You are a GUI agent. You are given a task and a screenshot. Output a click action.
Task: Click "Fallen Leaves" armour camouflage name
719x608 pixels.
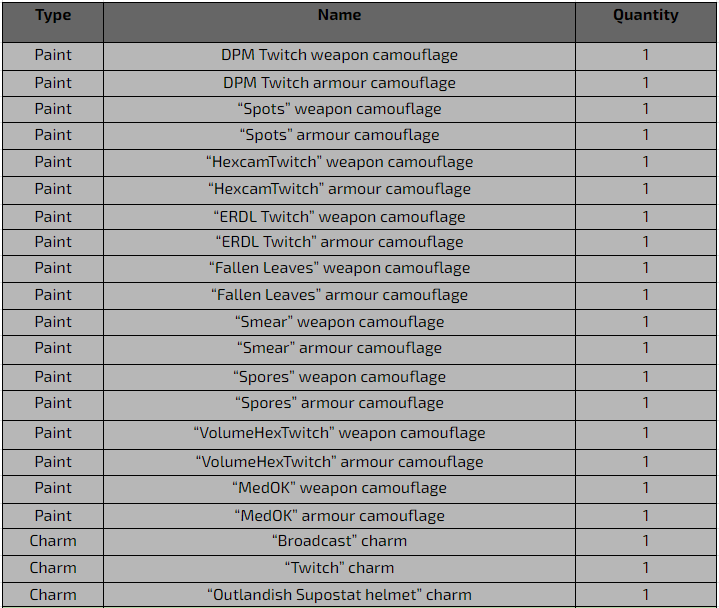[x=339, y=295]
